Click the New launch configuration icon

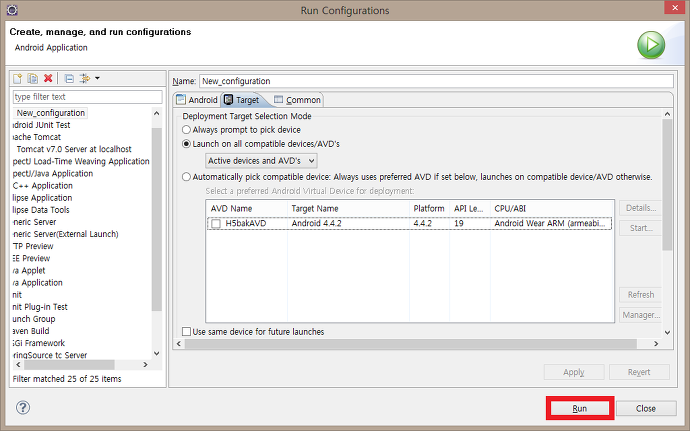18,78
